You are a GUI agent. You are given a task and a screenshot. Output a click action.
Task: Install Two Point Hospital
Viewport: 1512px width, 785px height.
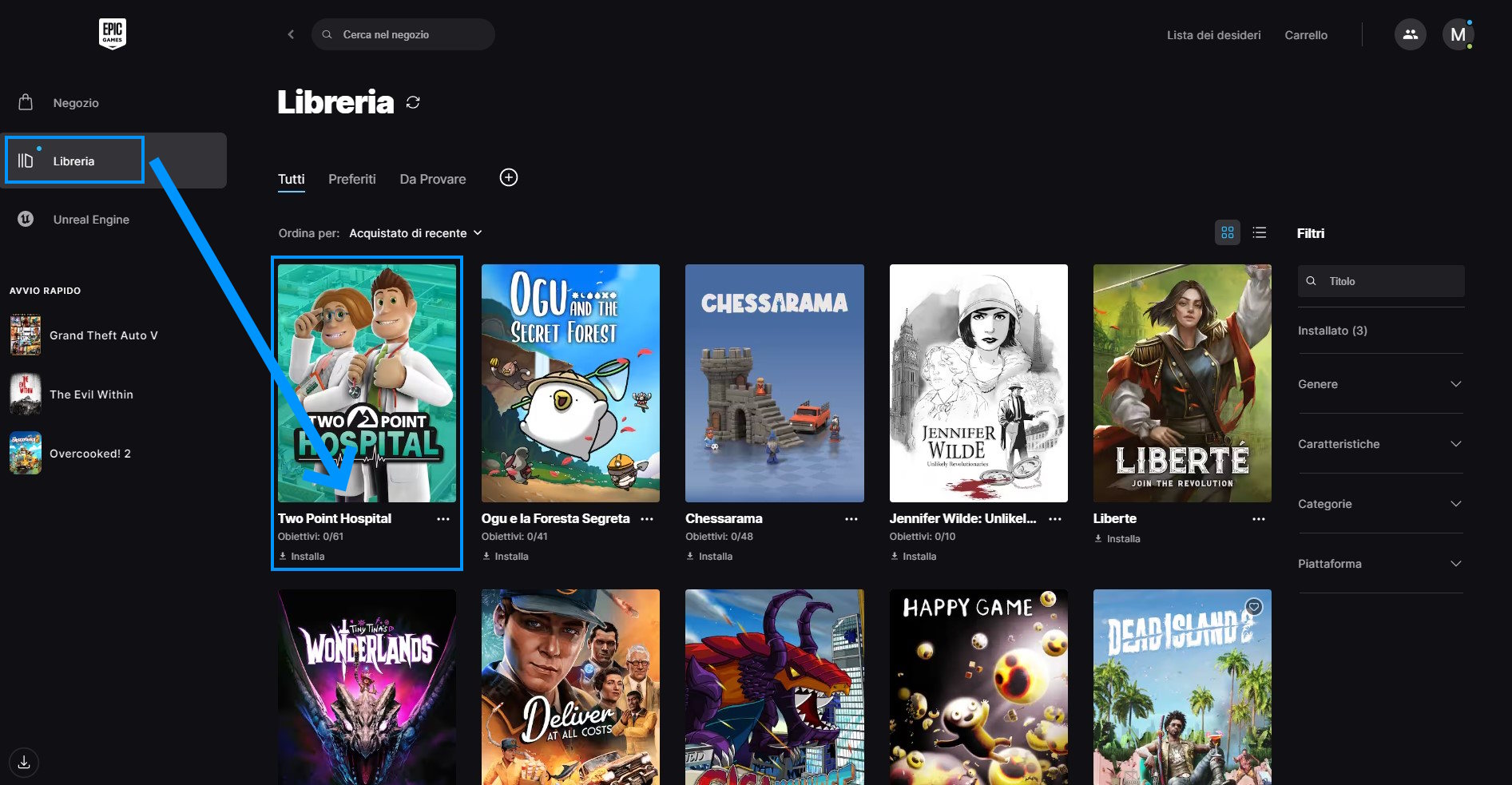pos(301,557)
